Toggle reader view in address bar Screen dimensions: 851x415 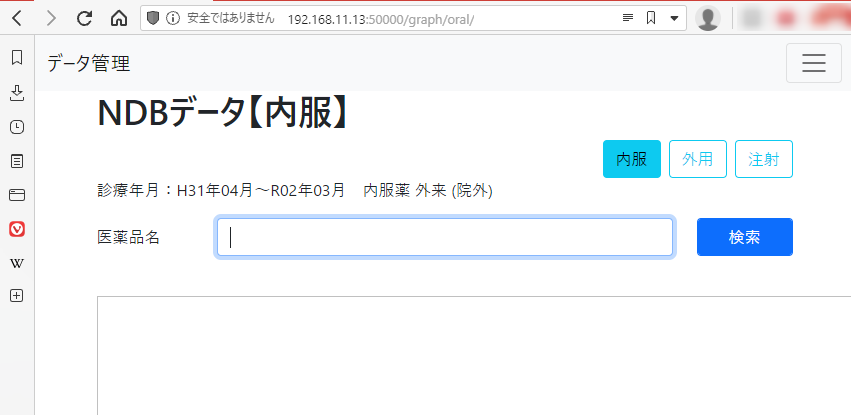[x=628, y=18]
